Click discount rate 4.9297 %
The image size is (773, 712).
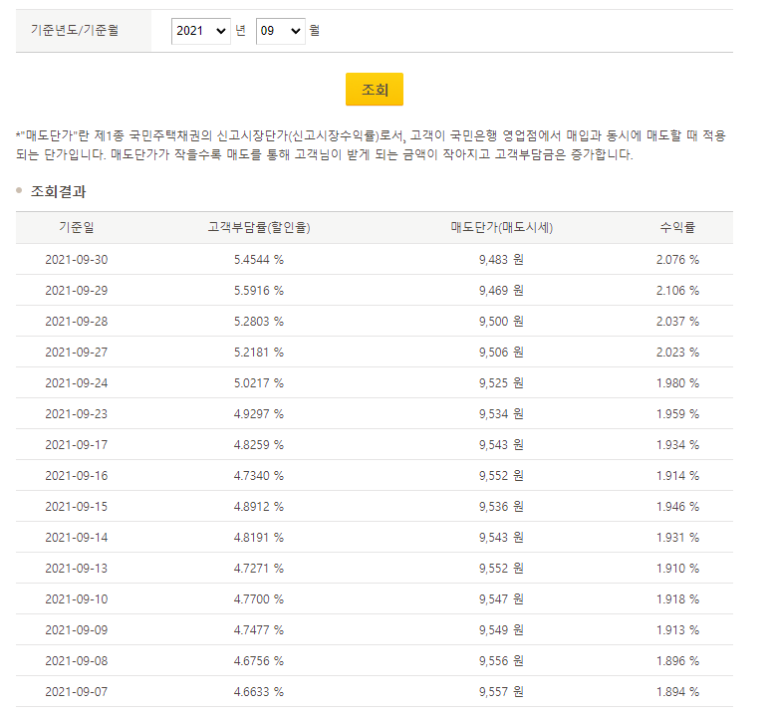[x=259, y=414]
